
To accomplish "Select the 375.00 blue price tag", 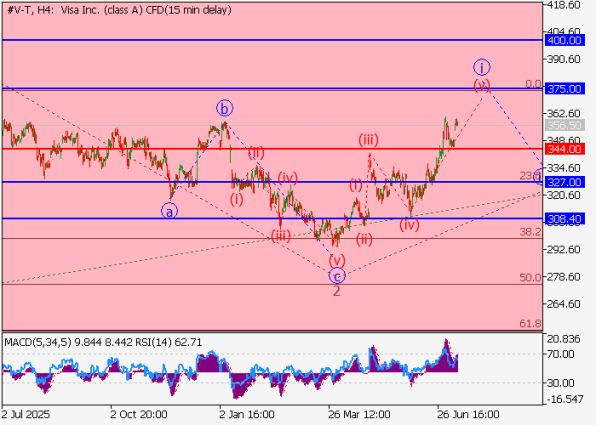I will click(x=564, y=89).
